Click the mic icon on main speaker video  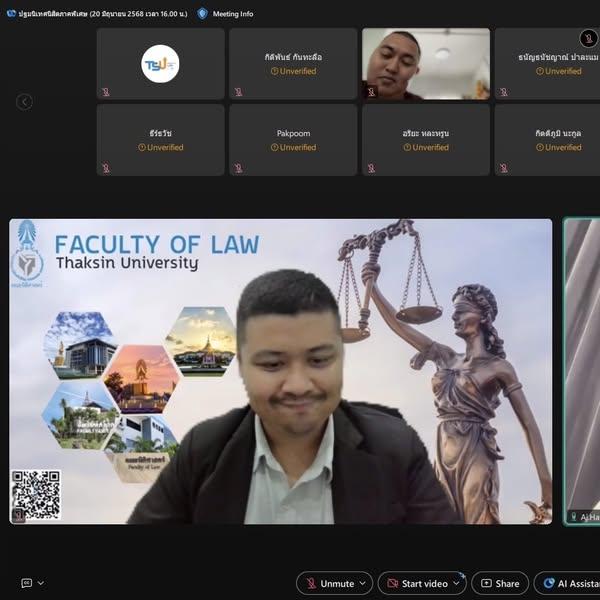[18, 515]
